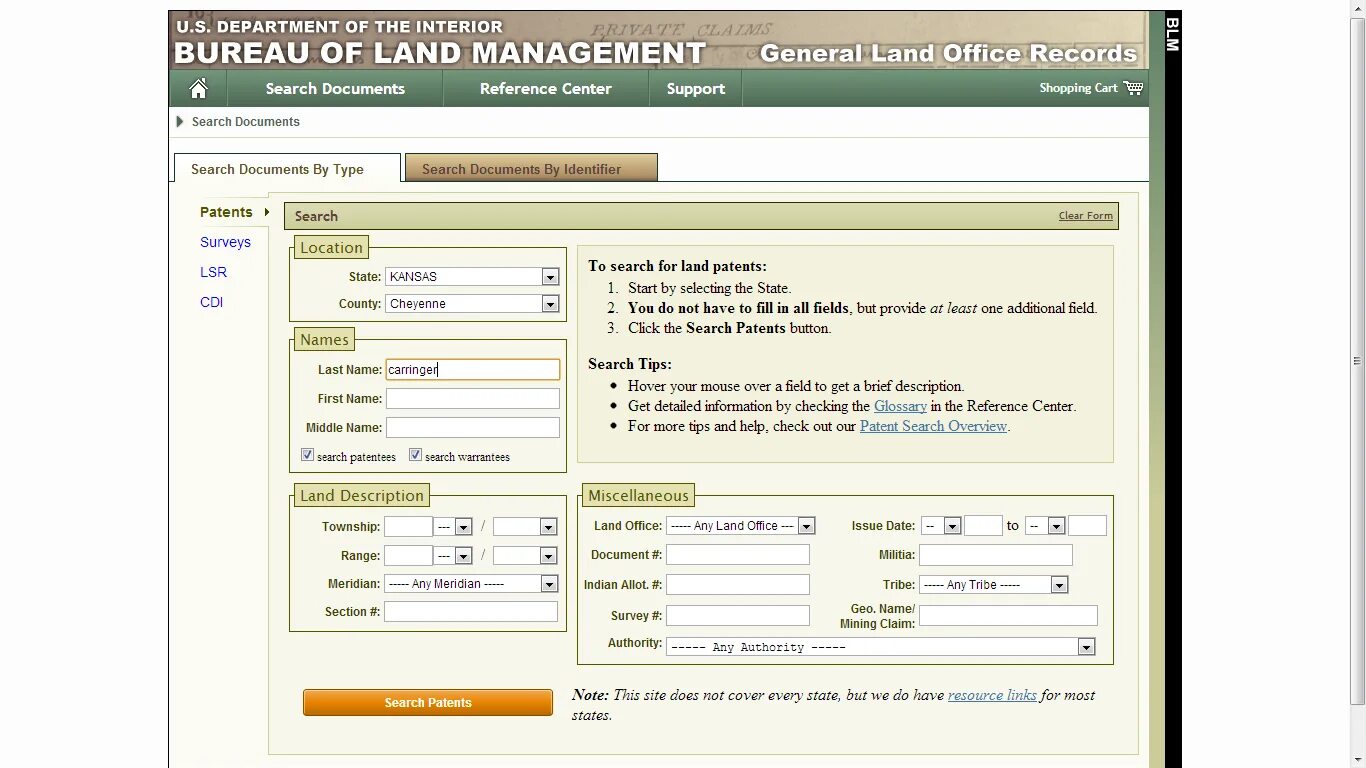Open the Issue Date start month dropdown
The image size is (1366, 768).
tap(941, 526)
